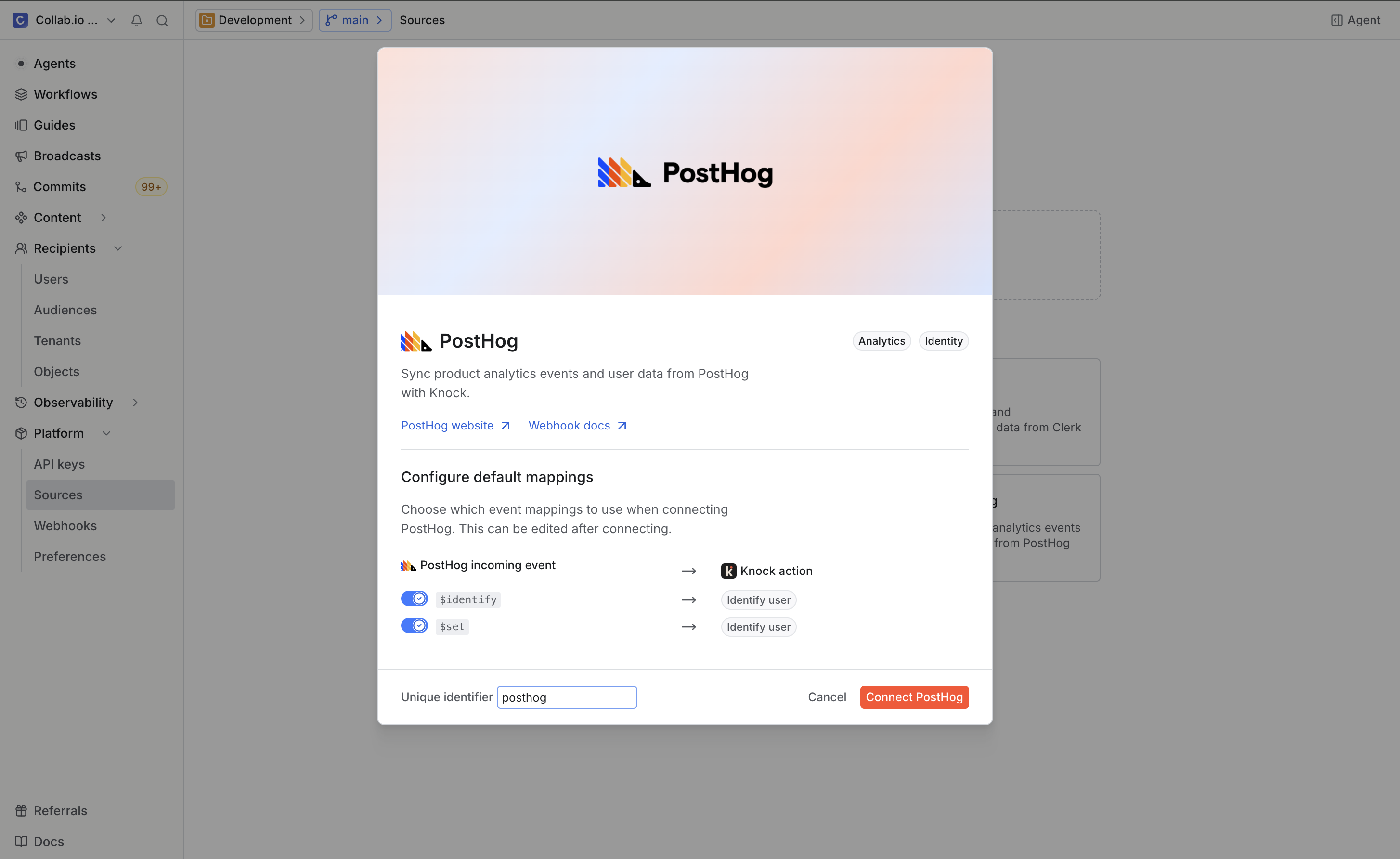Open Webhooks in the sidebar

tap(65, 525)
